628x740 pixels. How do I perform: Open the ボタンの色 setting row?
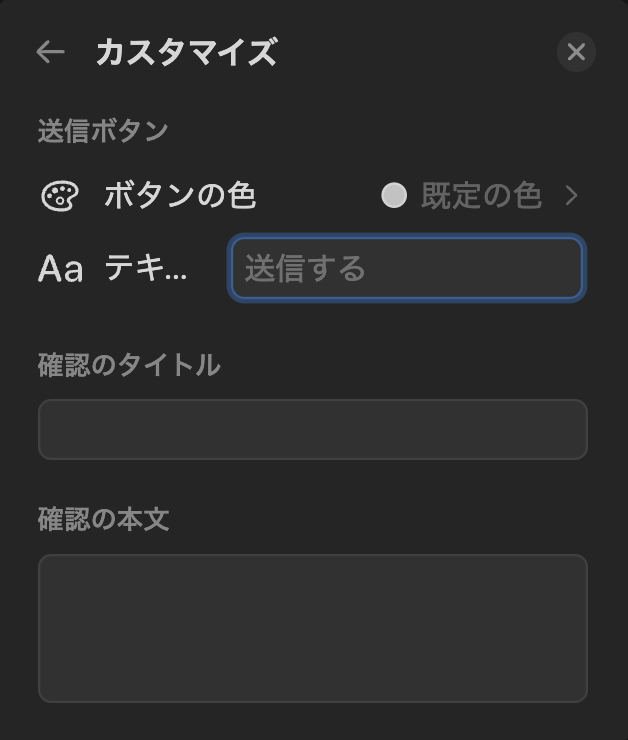coord(180,196)
